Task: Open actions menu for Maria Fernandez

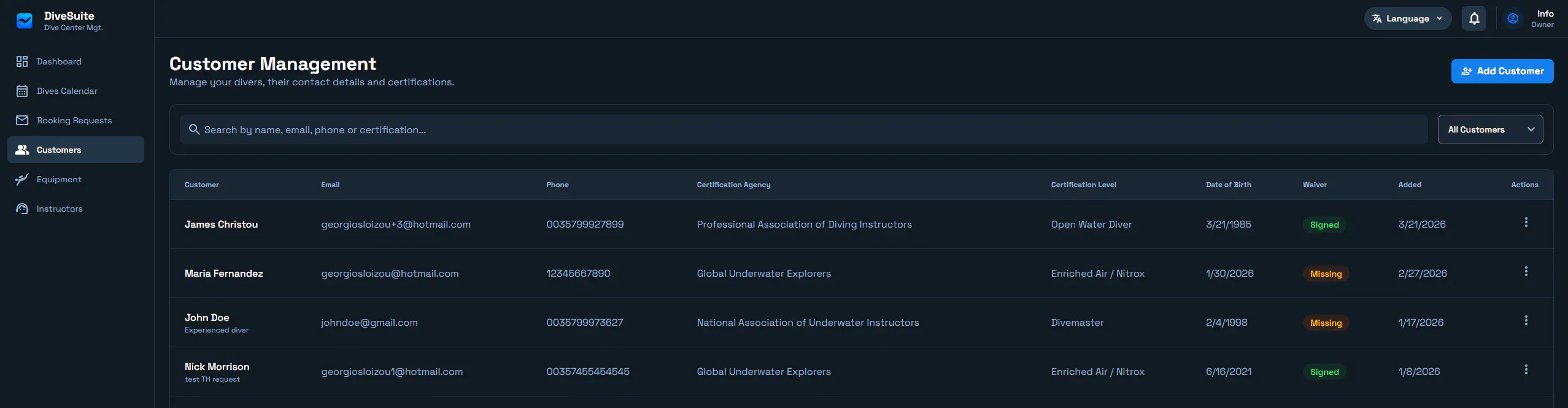Action: point(1526,271)
